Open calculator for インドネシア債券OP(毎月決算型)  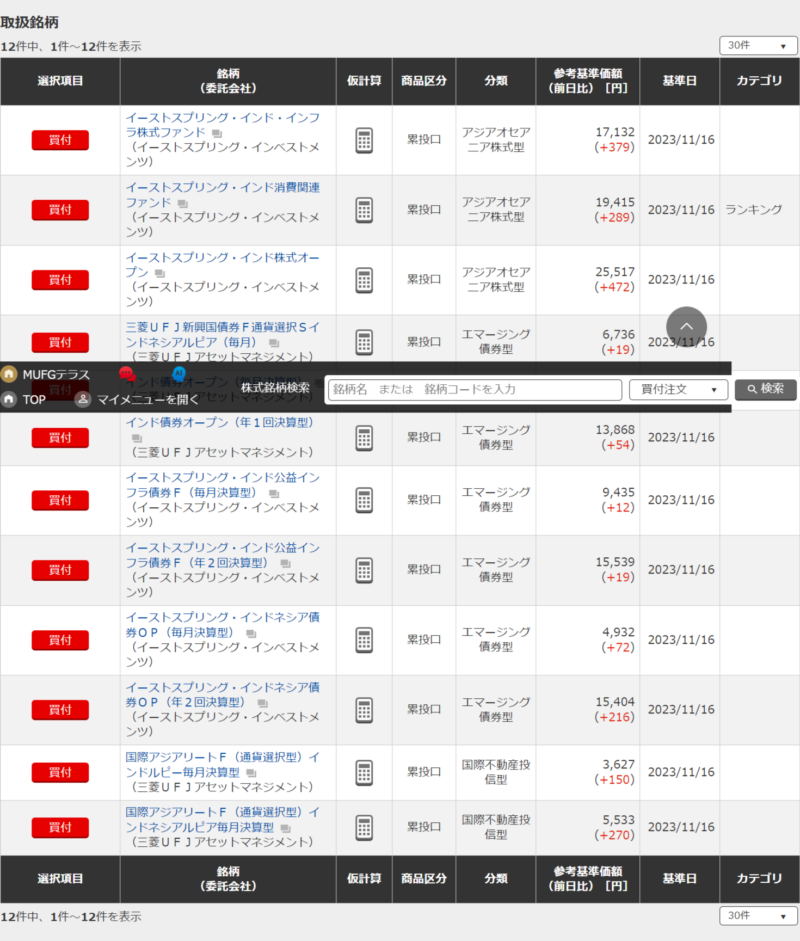tap(364, 640)
